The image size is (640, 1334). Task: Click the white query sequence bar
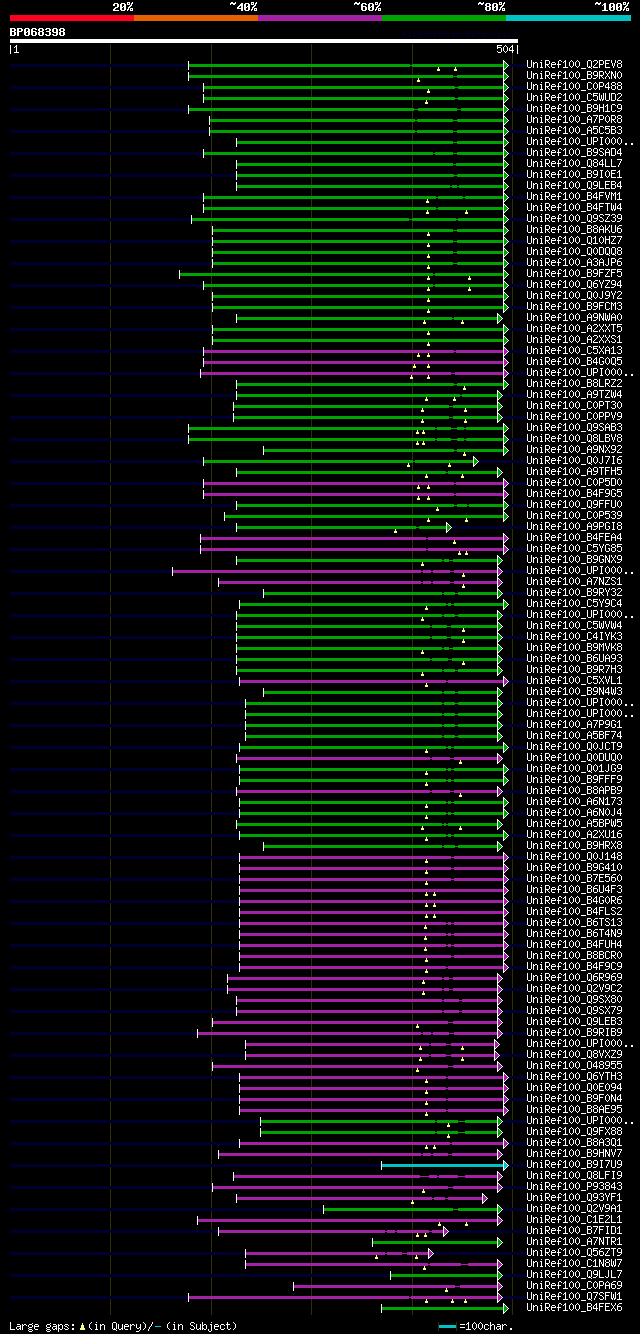pyautogui.click(x=264, y=41)
